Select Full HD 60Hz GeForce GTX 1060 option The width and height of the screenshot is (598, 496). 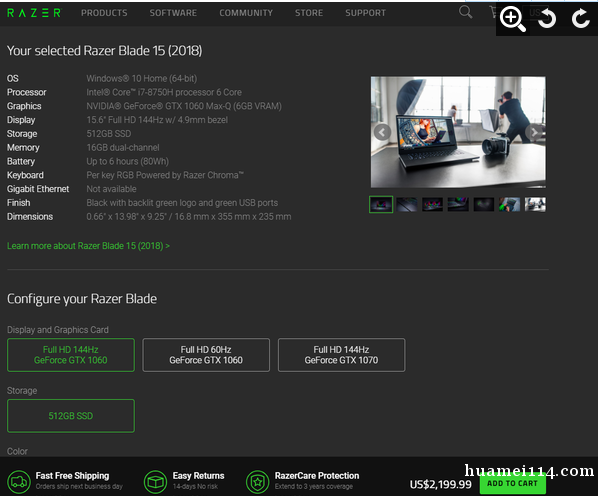pyautogui.click(x=206, y=355)
